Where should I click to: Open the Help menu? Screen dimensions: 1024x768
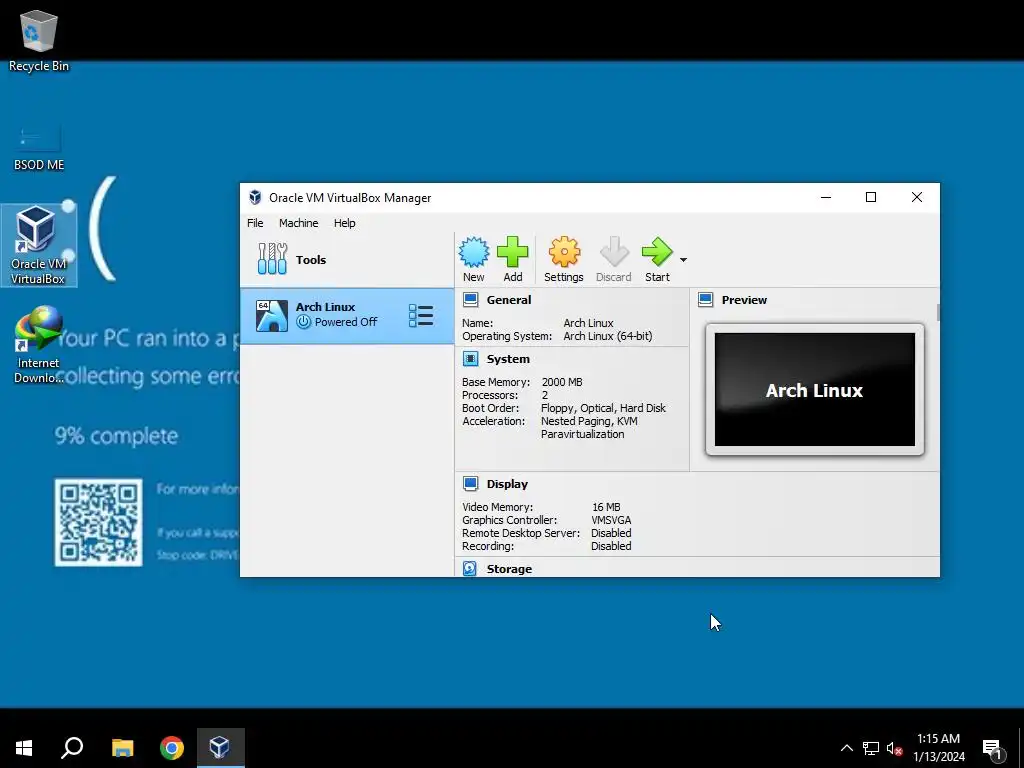pyautogui.click(x=344, y=223)
